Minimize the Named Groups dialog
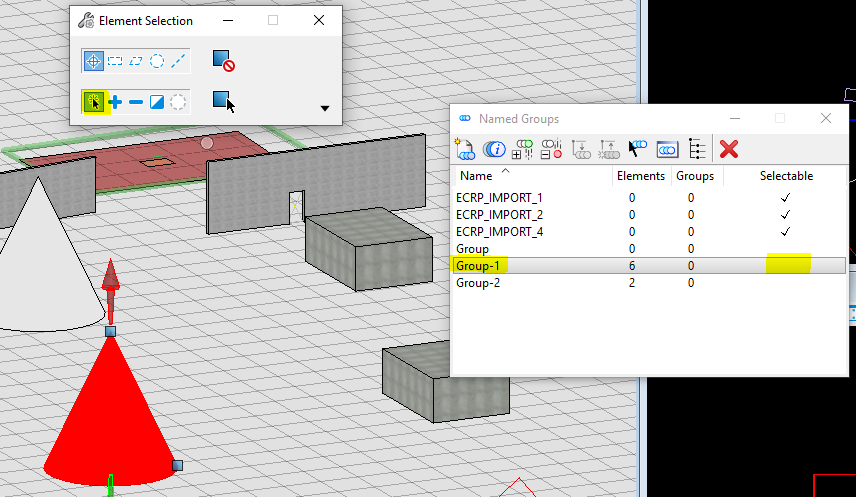Image resolution: width=856 pixels, height=497 pixels. pos(735,119)
